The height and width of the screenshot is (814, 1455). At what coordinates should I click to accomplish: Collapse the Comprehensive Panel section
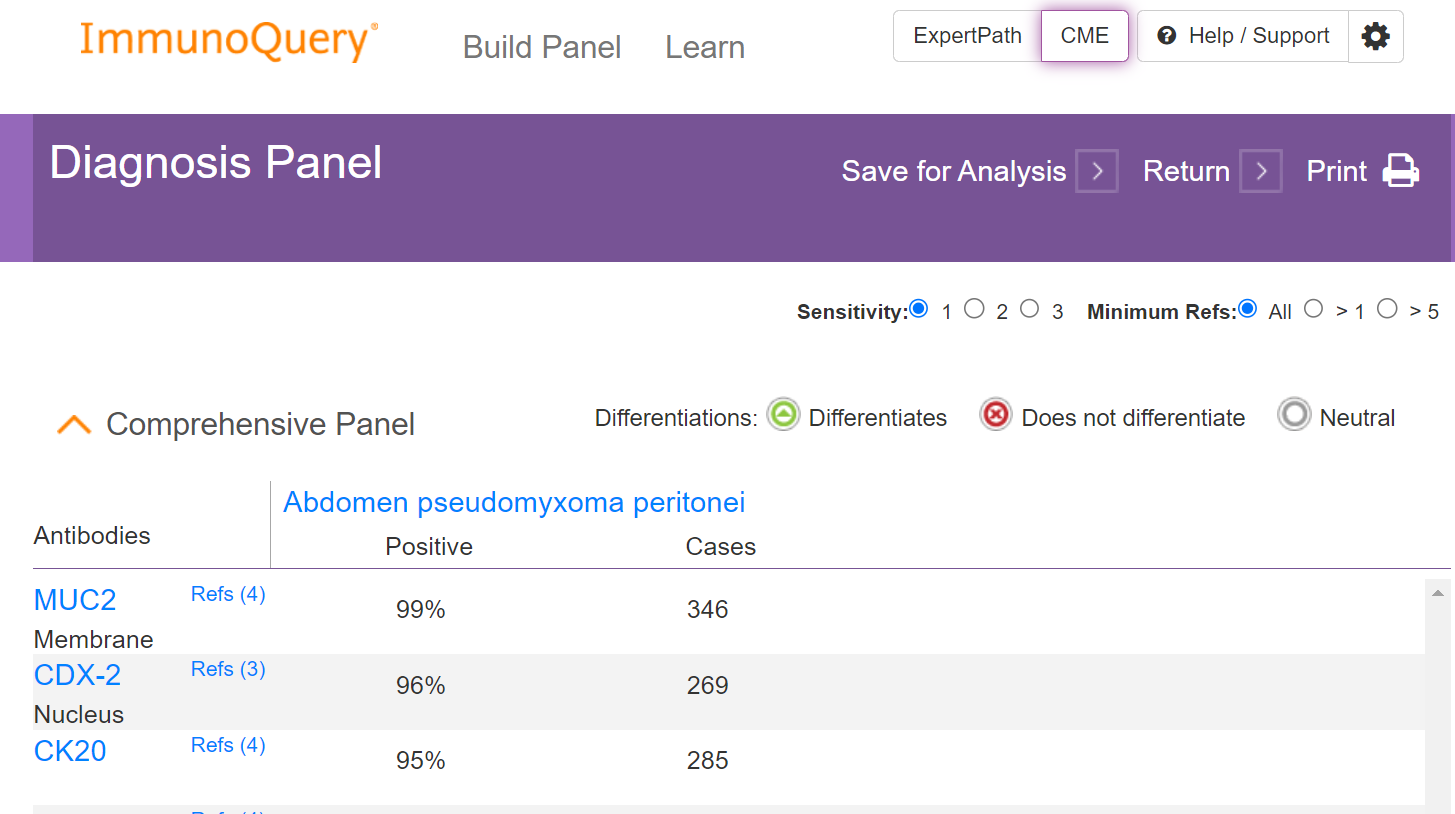[74, 424]
